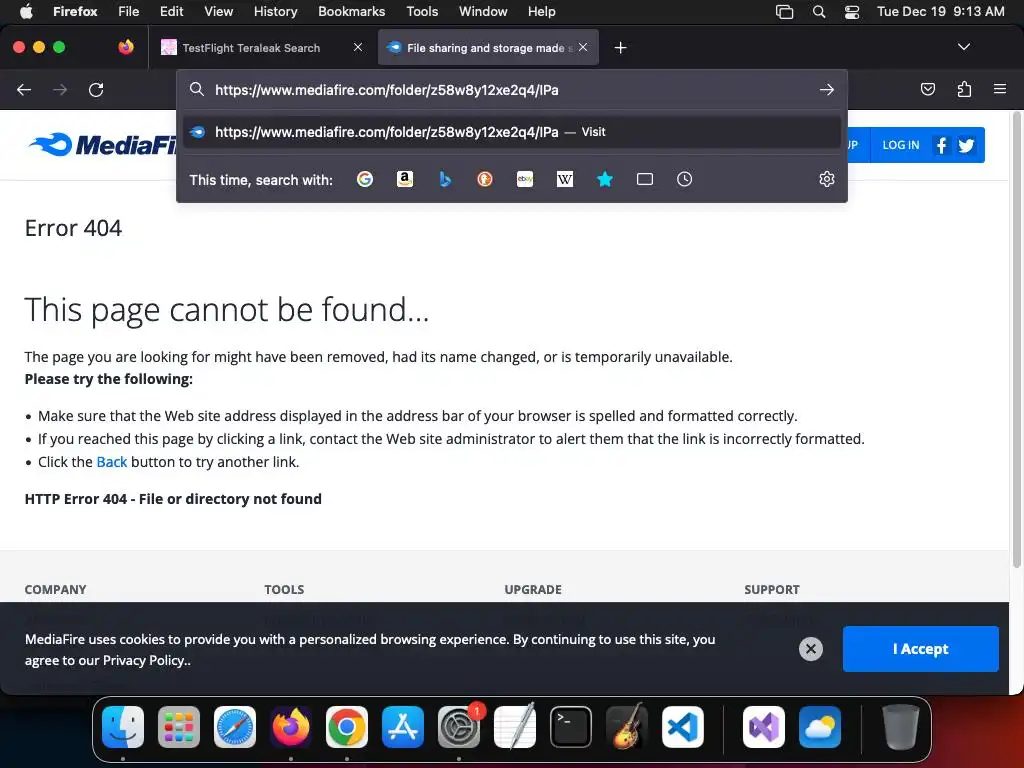Click the go arrow in the address bar
This screenshot has height=768, width=1024.
click(827, 89)
